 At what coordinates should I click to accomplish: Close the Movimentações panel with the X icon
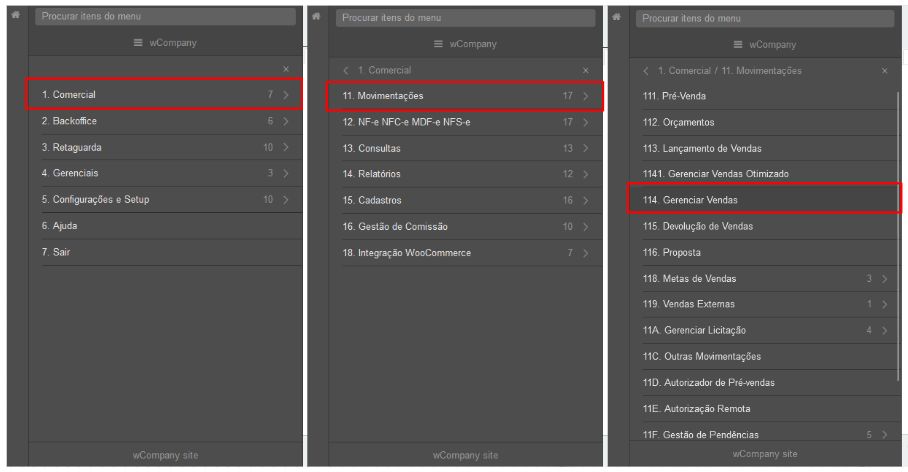pyautogui.click(x=884, y=71)
